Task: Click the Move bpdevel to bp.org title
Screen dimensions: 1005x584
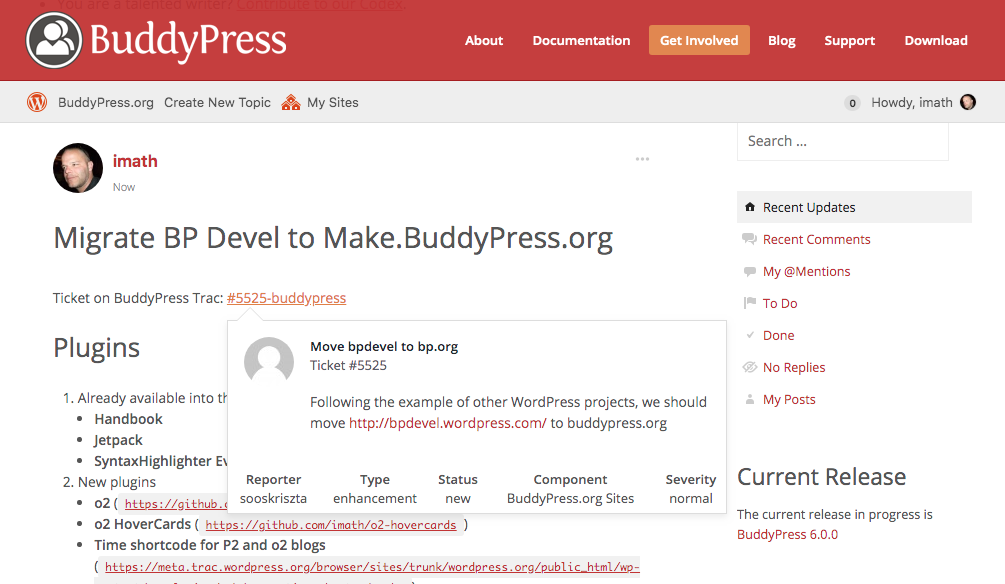Action: (384, 347)
